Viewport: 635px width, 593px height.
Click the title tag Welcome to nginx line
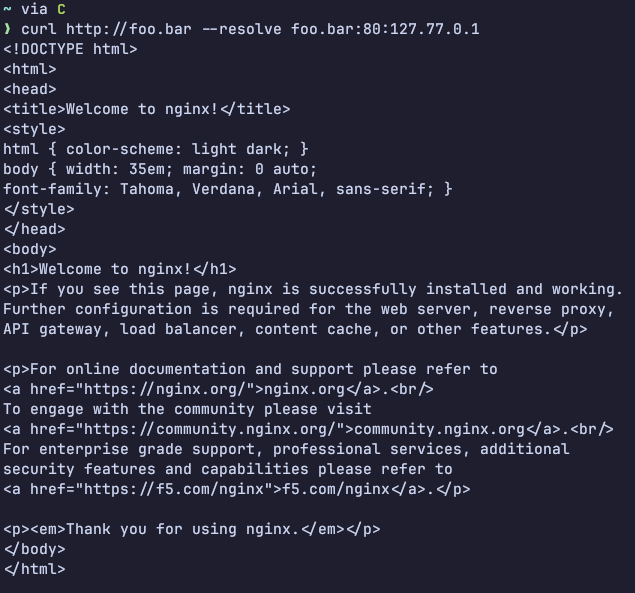pos(147,109)
